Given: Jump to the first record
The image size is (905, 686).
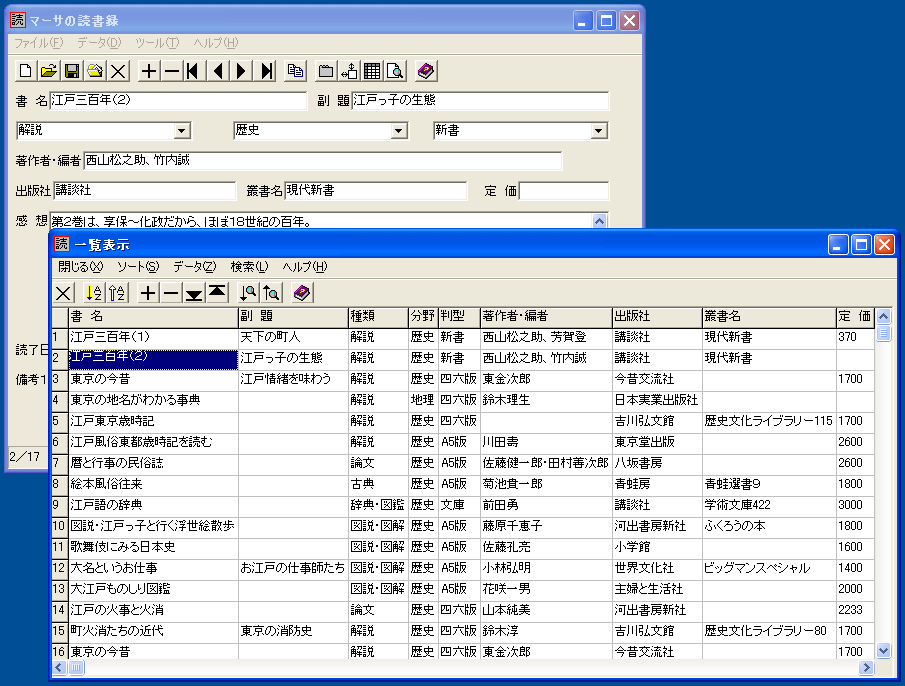Looking at the screenshot, I should tap(193, 71).
